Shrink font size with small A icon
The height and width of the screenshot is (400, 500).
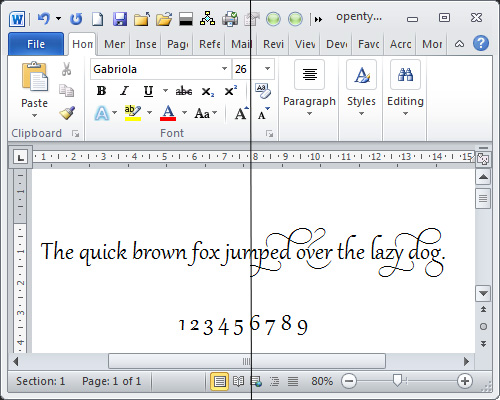(x=264, y=113)
